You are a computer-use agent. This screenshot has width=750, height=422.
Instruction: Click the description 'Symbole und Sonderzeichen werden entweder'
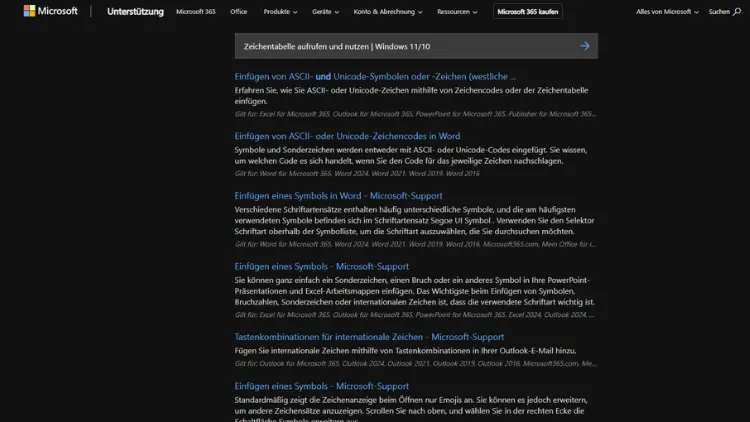pyautogui.click(x=410, y=155)
